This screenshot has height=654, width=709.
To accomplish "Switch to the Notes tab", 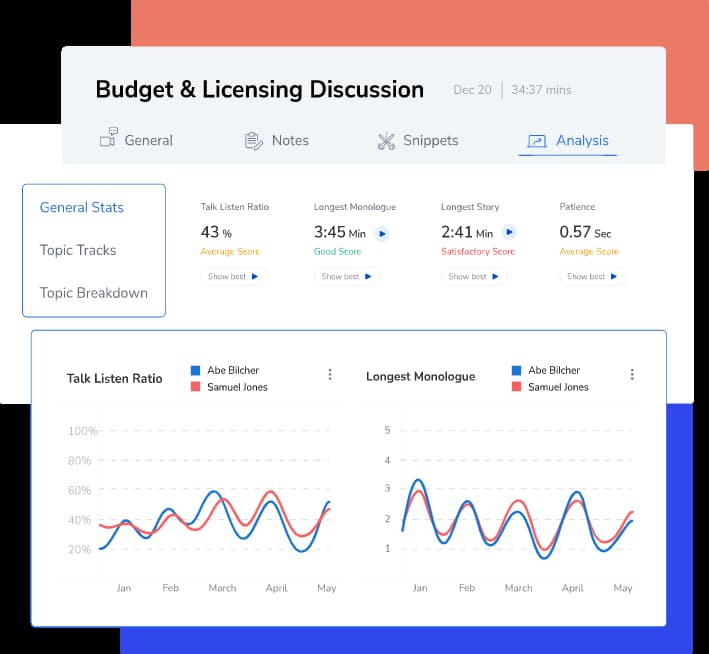I will tap(276, 140).
